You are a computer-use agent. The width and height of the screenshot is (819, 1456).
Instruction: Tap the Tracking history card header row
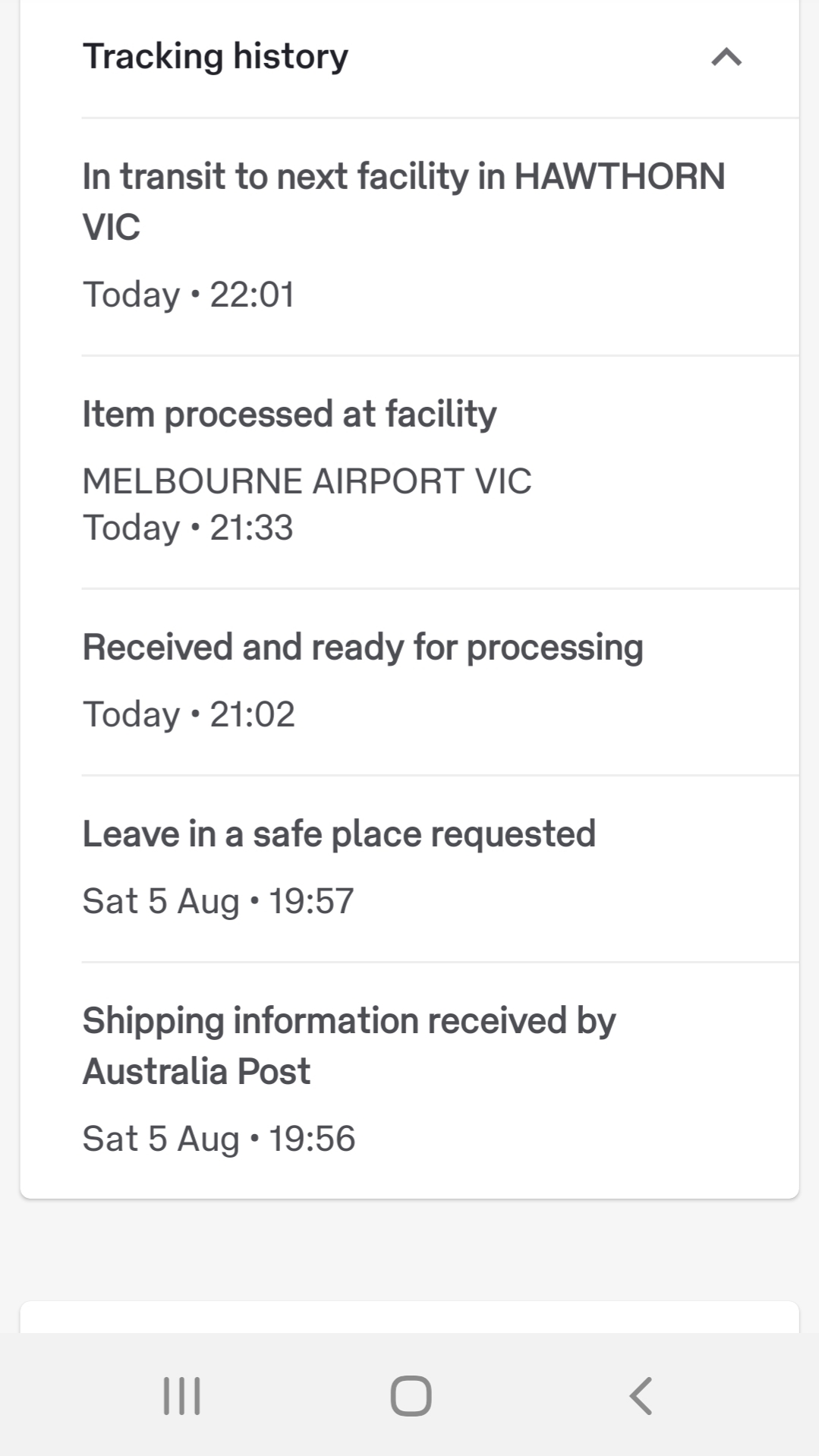(410, 58)
